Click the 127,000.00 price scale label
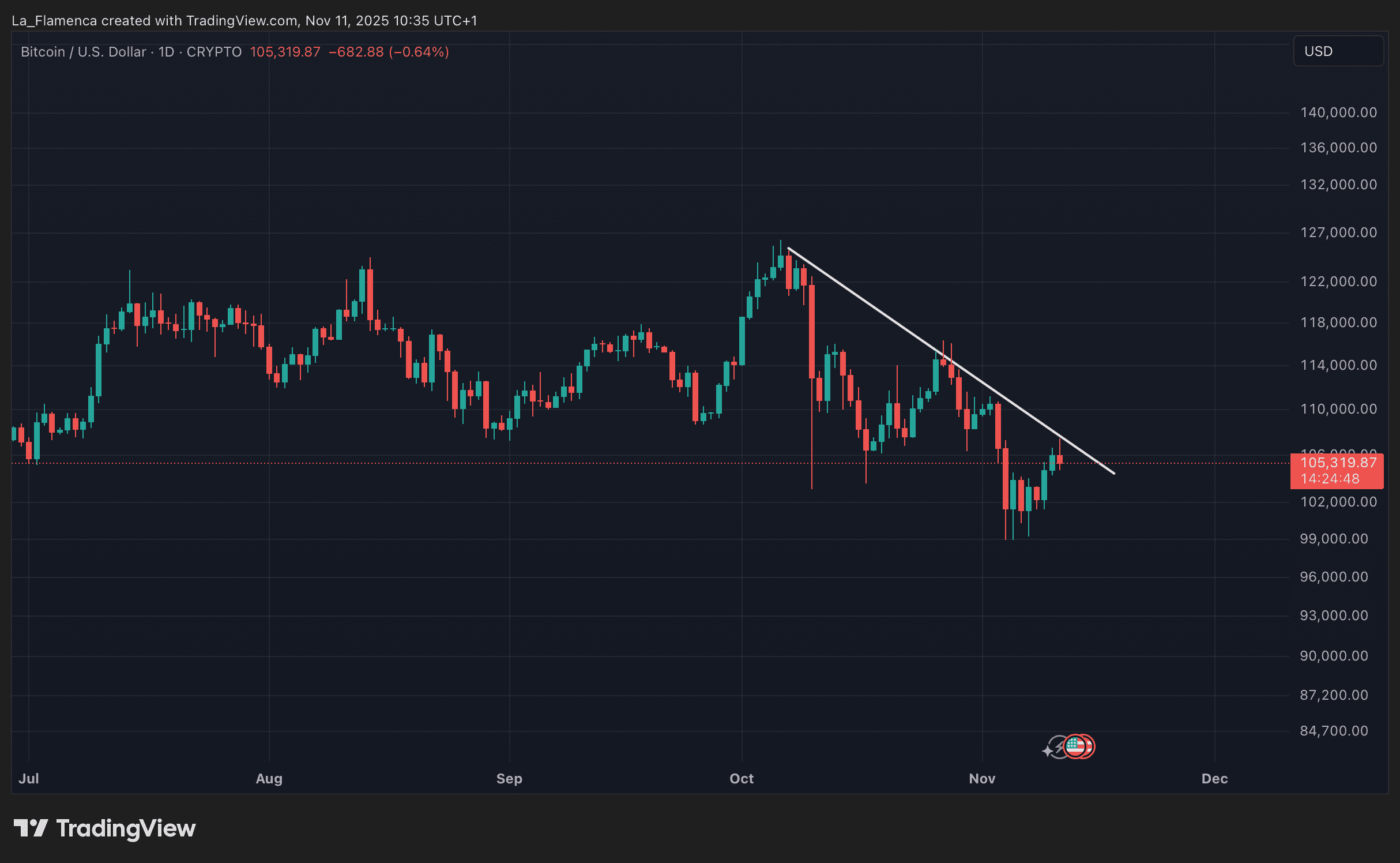Viewport: 1400px width, 863px height. [x=1338, y=232]
